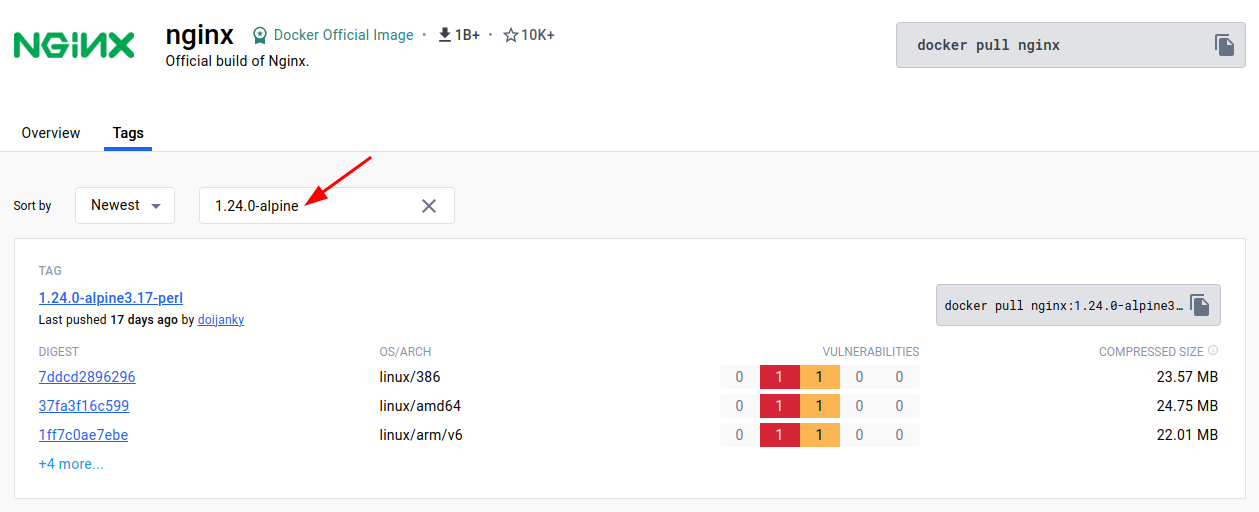The width and height of the screenshot is (1259, 512).
Task: Click the orange vulnerability count for linux/386
Action: pyautogui.click(x=820, y=377)
